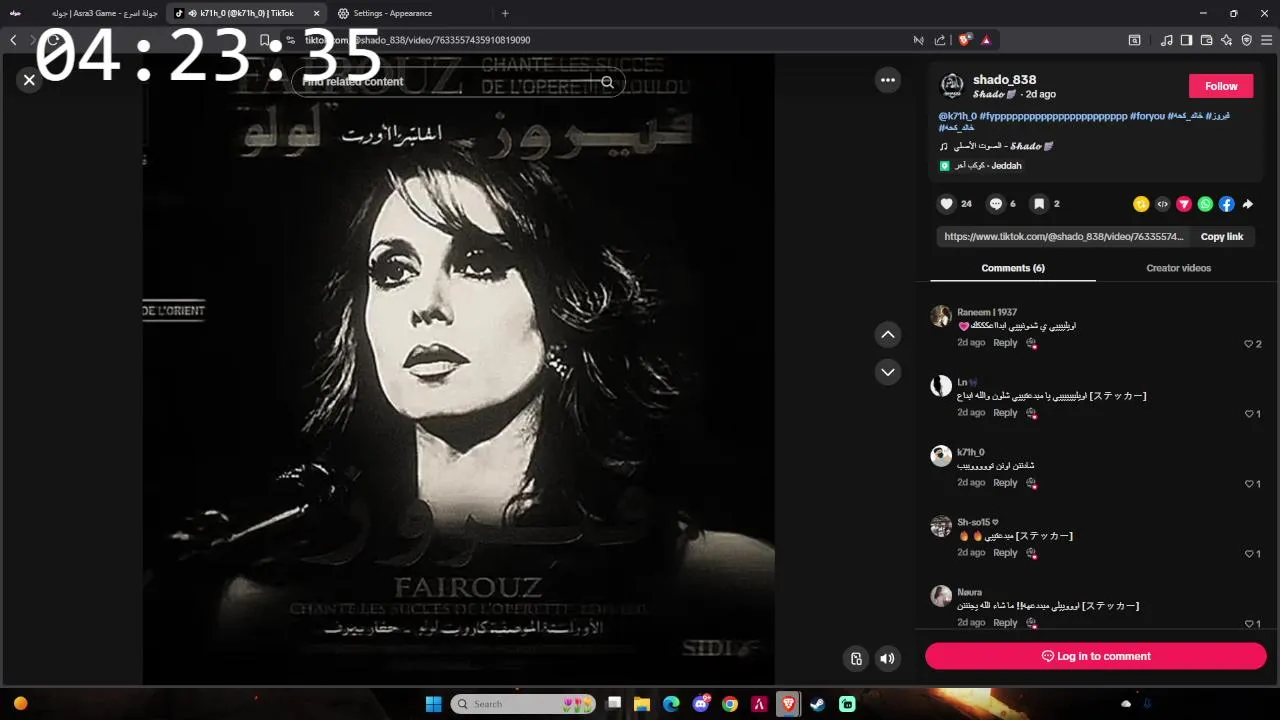Reply to Sh-so15's comment
The image size is (1280, 720).
[1005, 553]
